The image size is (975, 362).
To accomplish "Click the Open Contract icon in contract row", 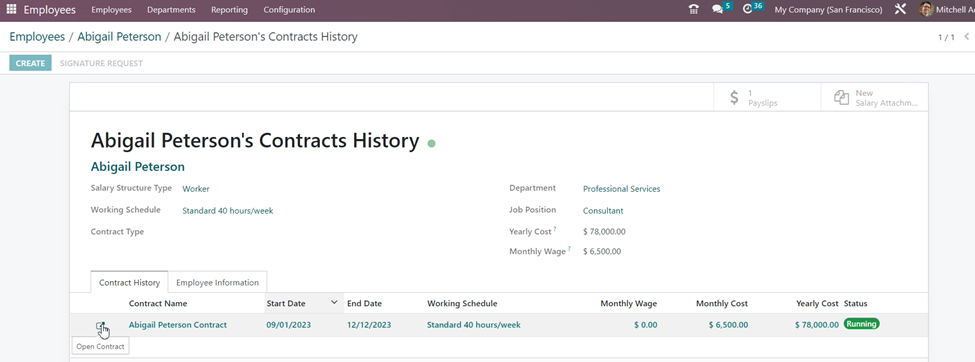I will point(101,326).
